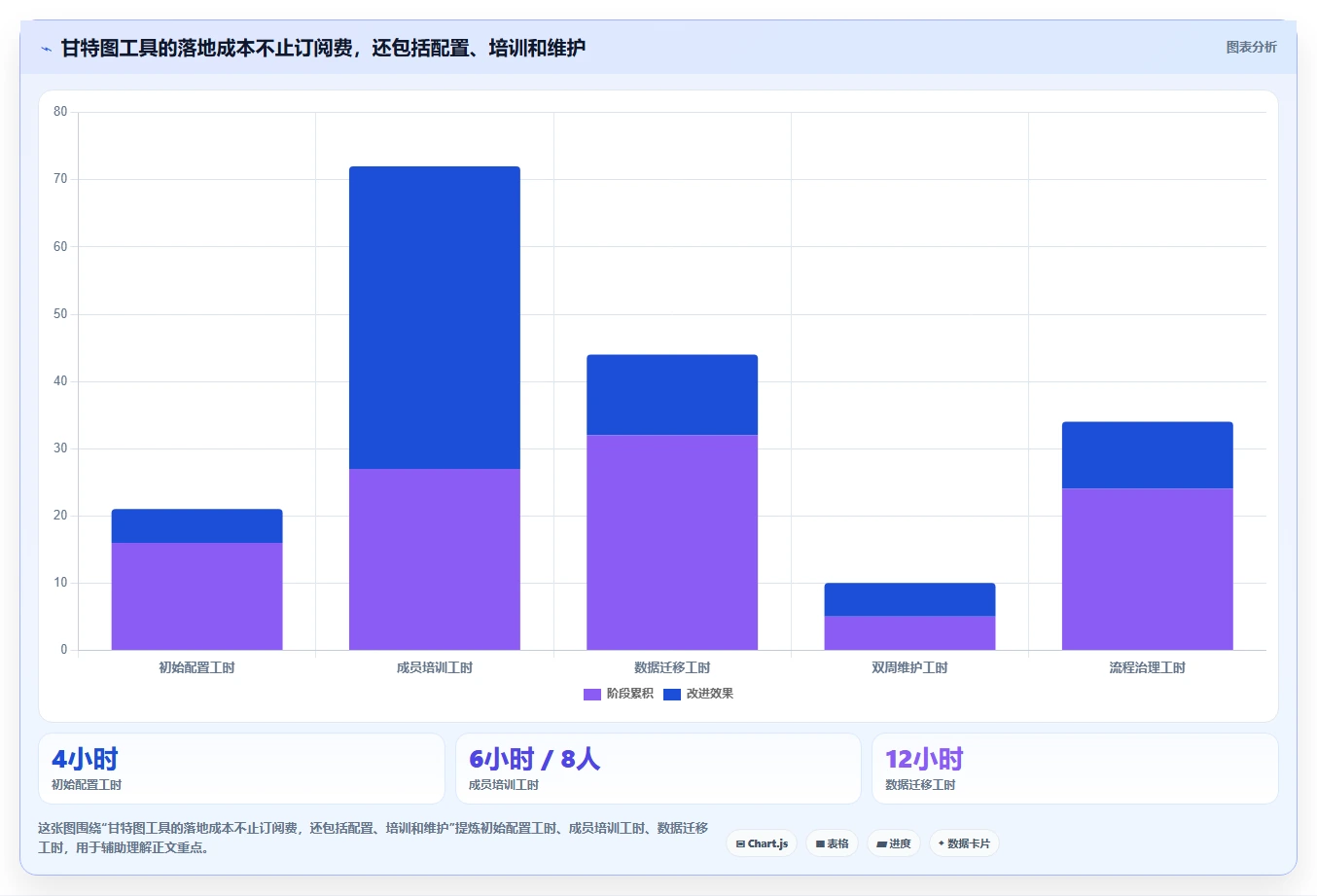Select the 6小时 / 8人 成员培训工时 card
This screenshot has width=1317, height=896.
[x=658, y=769]
